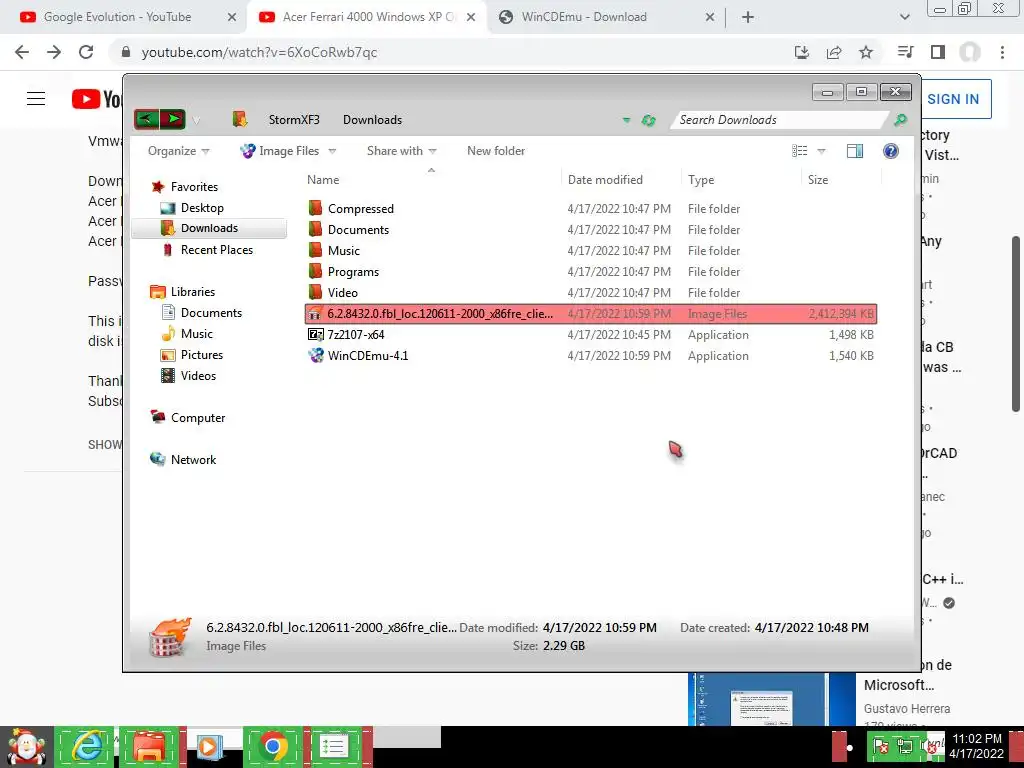
Task: Select Libraries in the navigation pane
Action: (x=193, y=292)
